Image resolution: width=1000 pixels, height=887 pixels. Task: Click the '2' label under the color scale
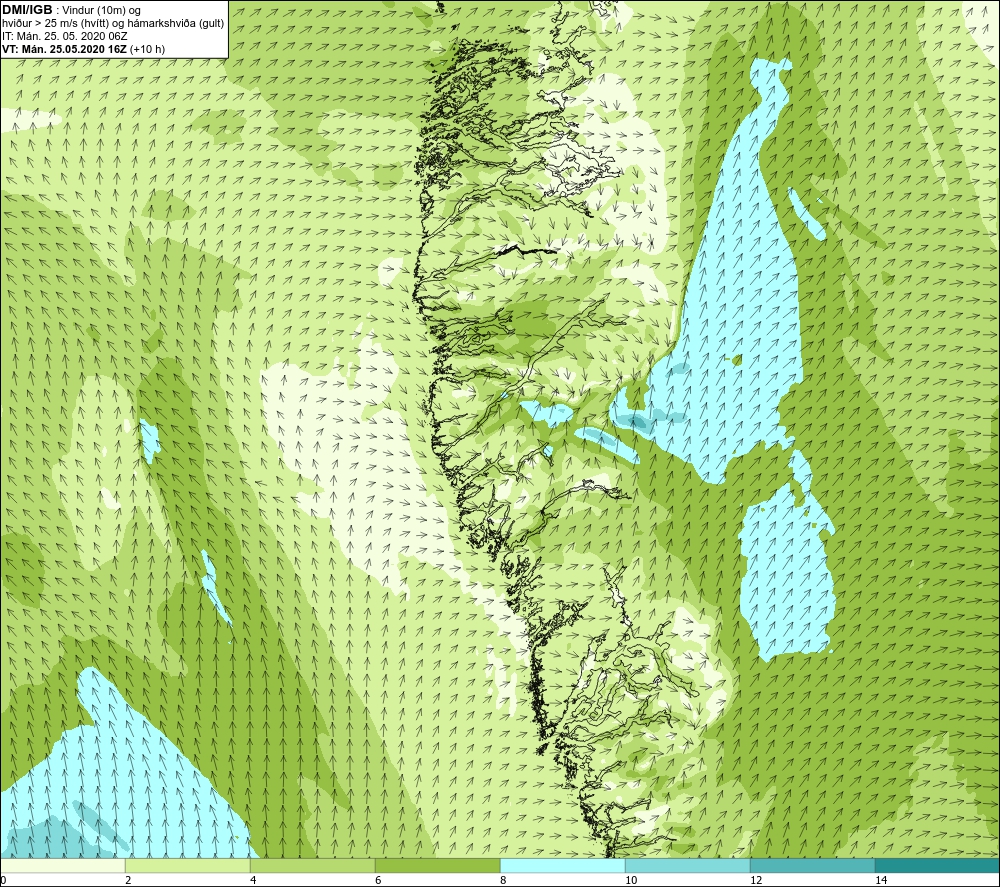point(128,881)
